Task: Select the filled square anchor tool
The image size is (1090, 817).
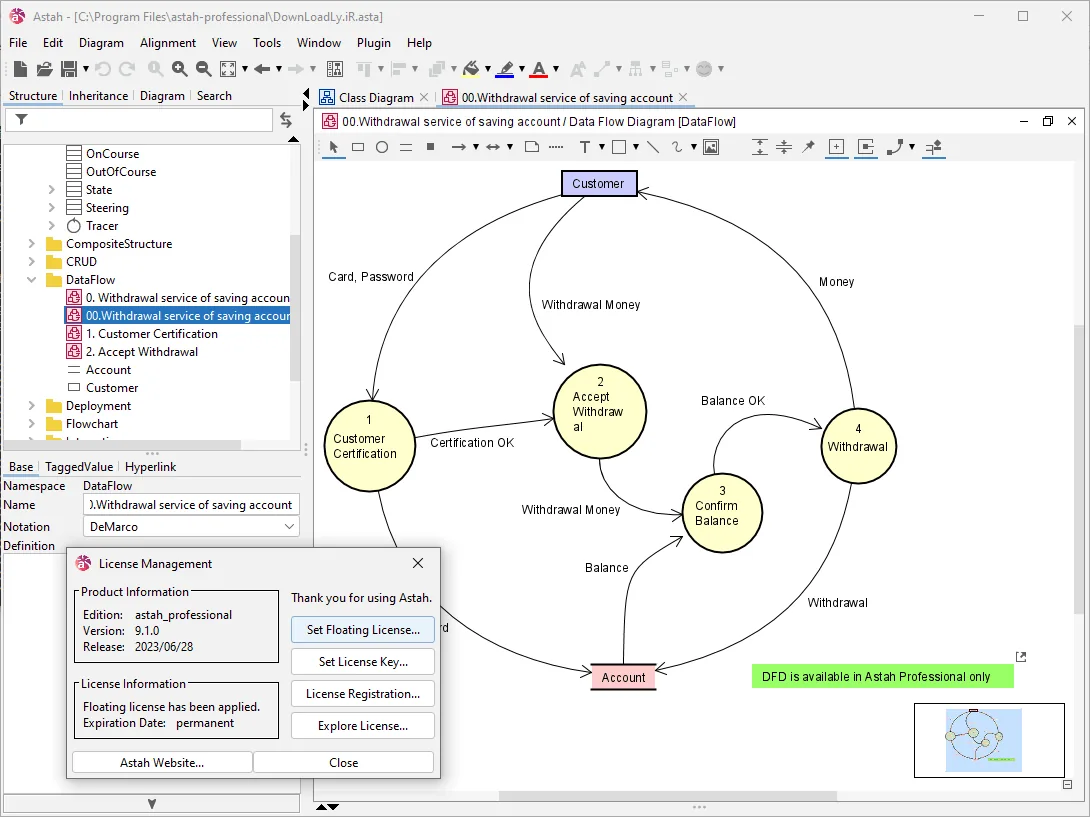Action: (x=430, y=147)
